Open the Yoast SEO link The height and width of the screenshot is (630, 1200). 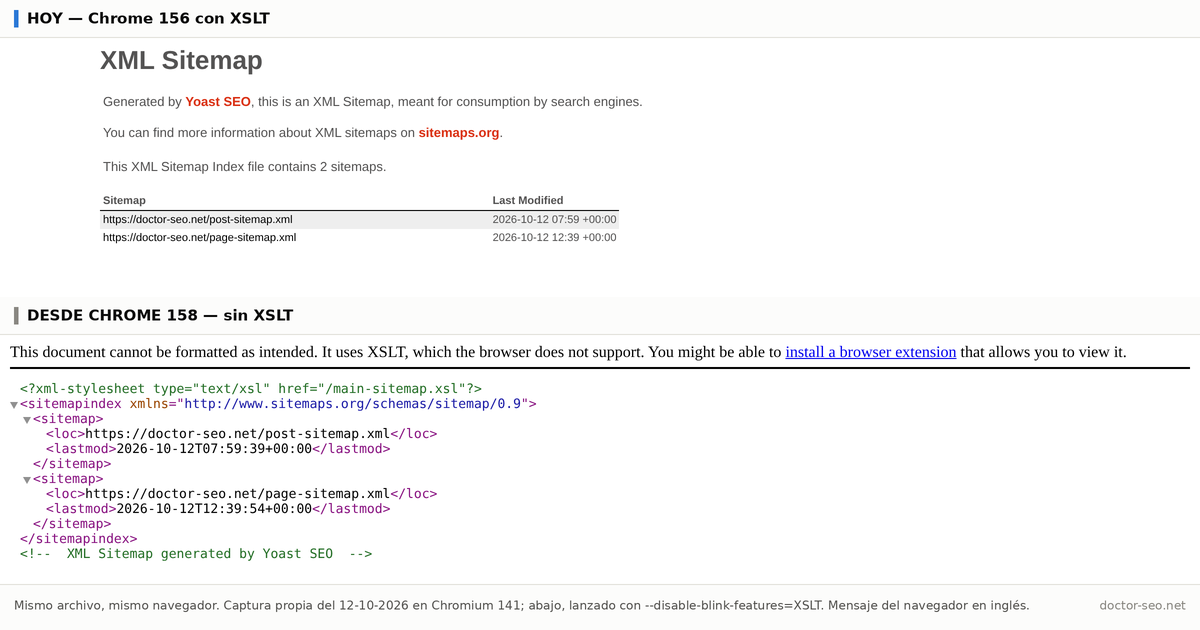click(218, 102)
